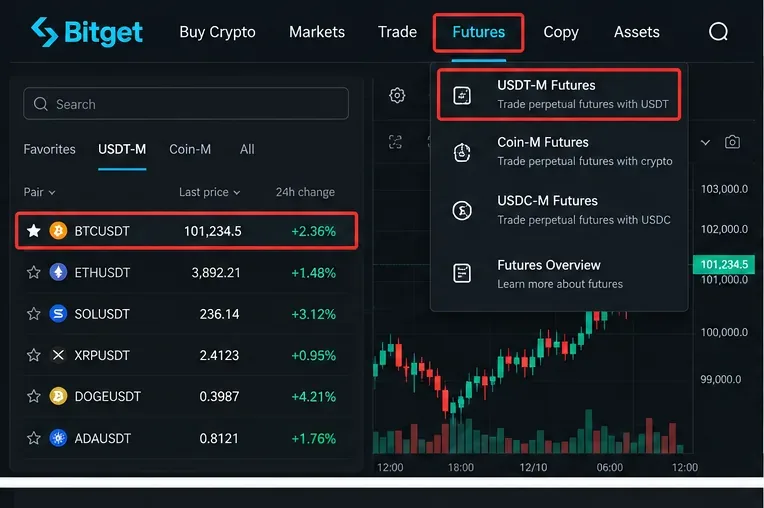Screen dimensions: 764x508
Task: Select ETHUSDT pair name
Action: click(102, 272)
